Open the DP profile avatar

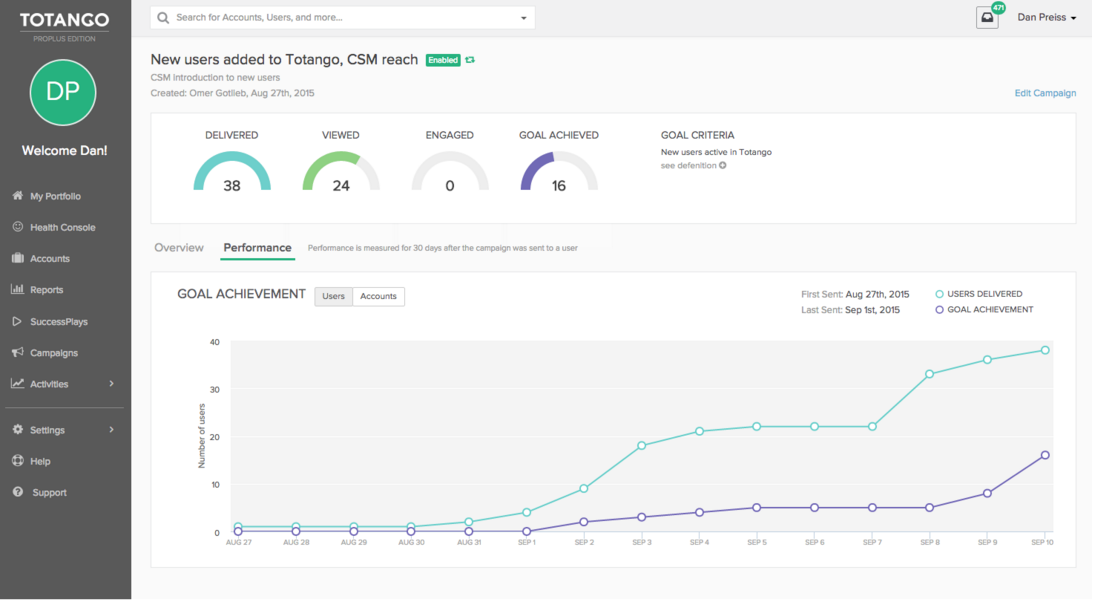coord(63,92)
